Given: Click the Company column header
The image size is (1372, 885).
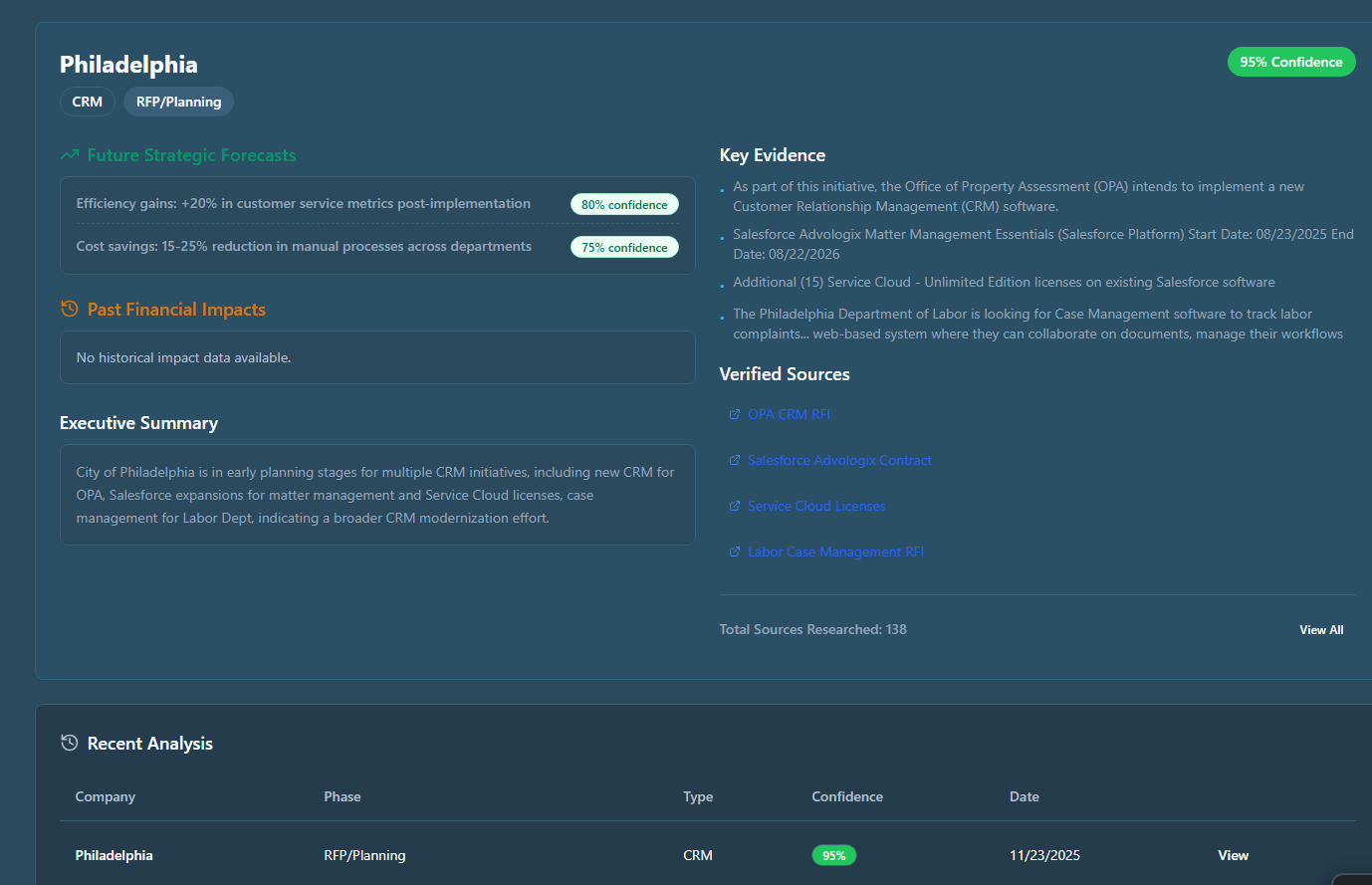Looking at the screenshot, I should coord(106,796).
